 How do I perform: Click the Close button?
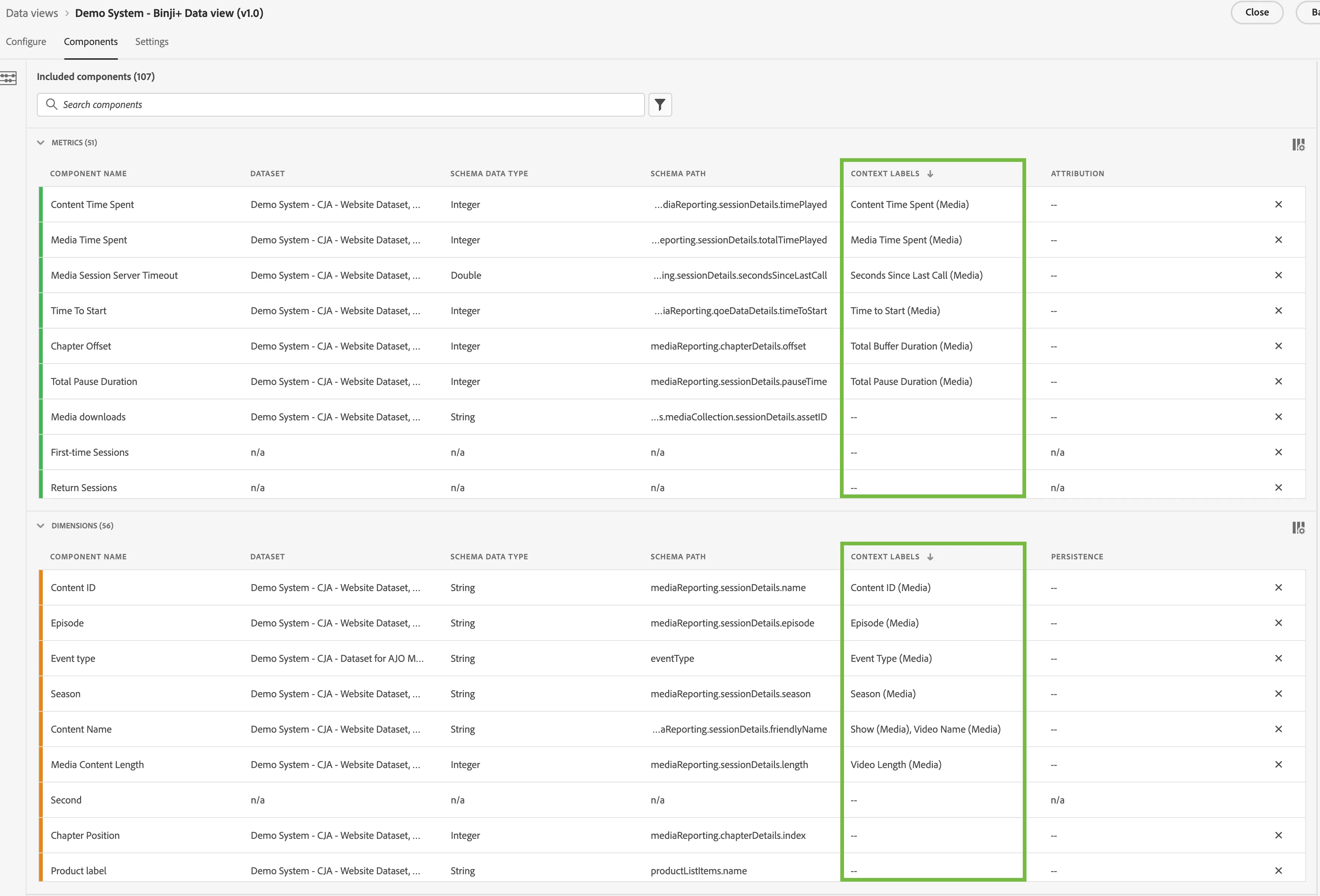click(1256, 13)
